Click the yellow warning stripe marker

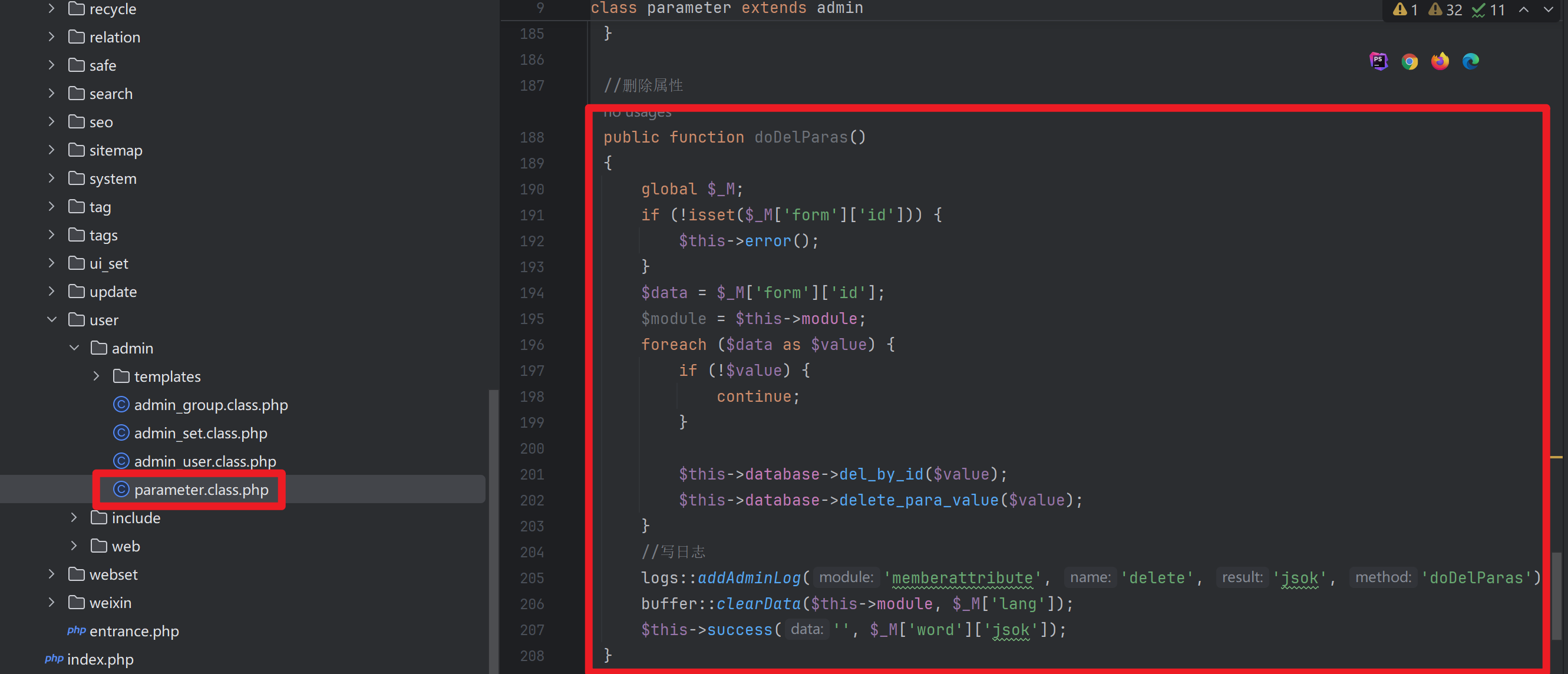1556,457
